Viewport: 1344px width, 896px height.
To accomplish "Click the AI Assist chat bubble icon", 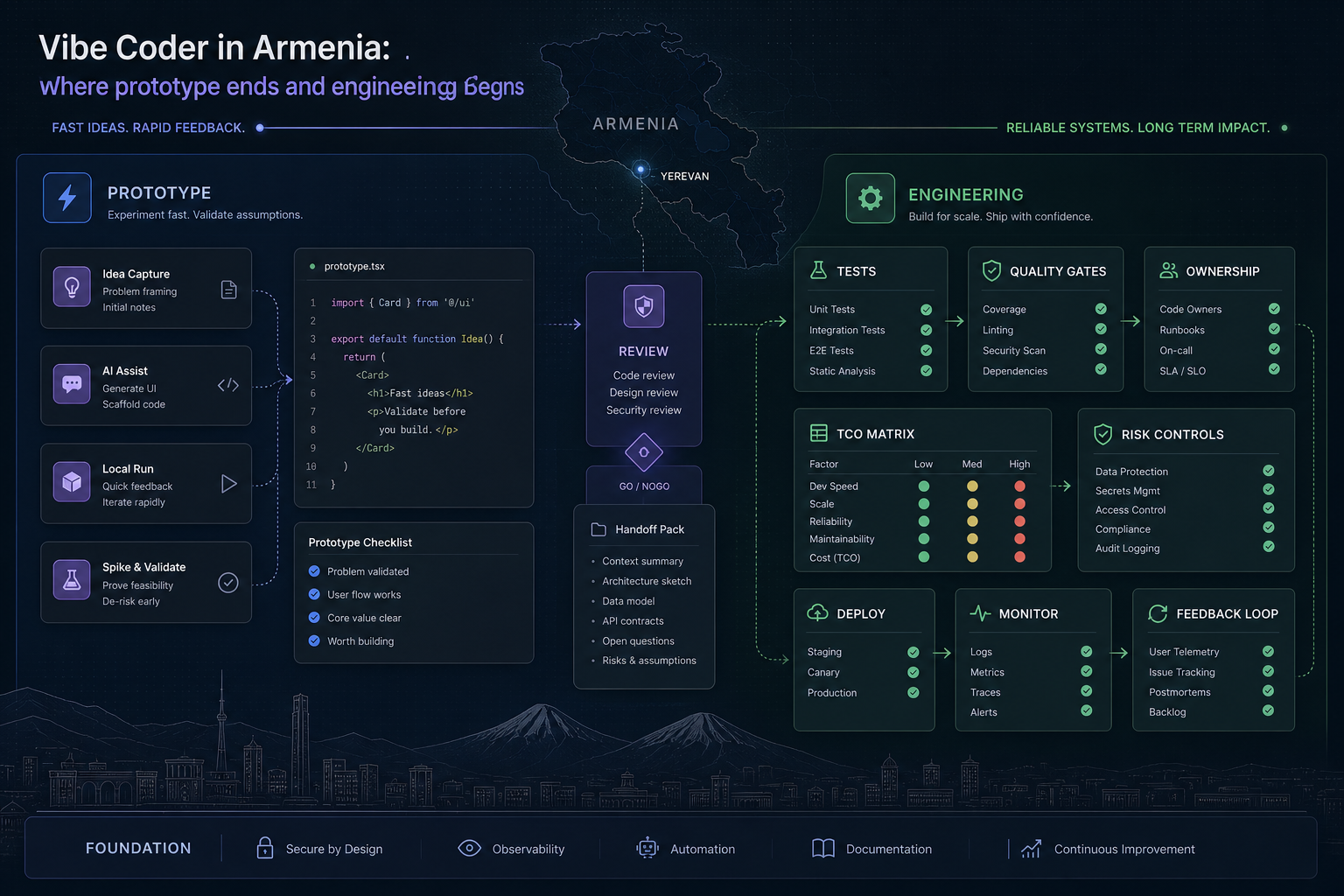I will pos(72,384).
